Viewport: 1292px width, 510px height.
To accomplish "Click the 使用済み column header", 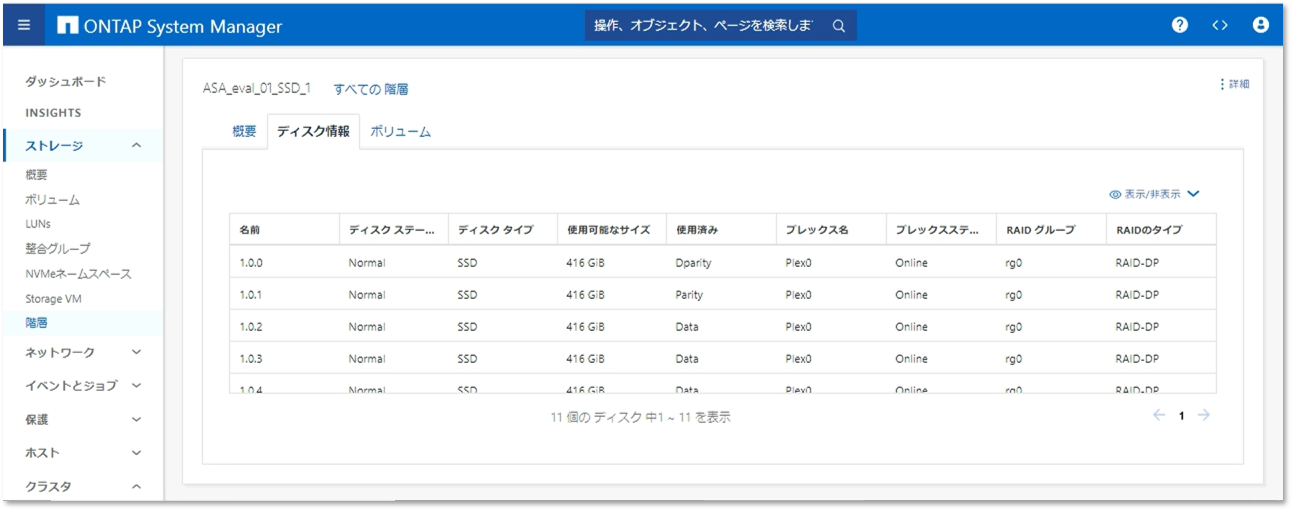I will tap(720, 230).
